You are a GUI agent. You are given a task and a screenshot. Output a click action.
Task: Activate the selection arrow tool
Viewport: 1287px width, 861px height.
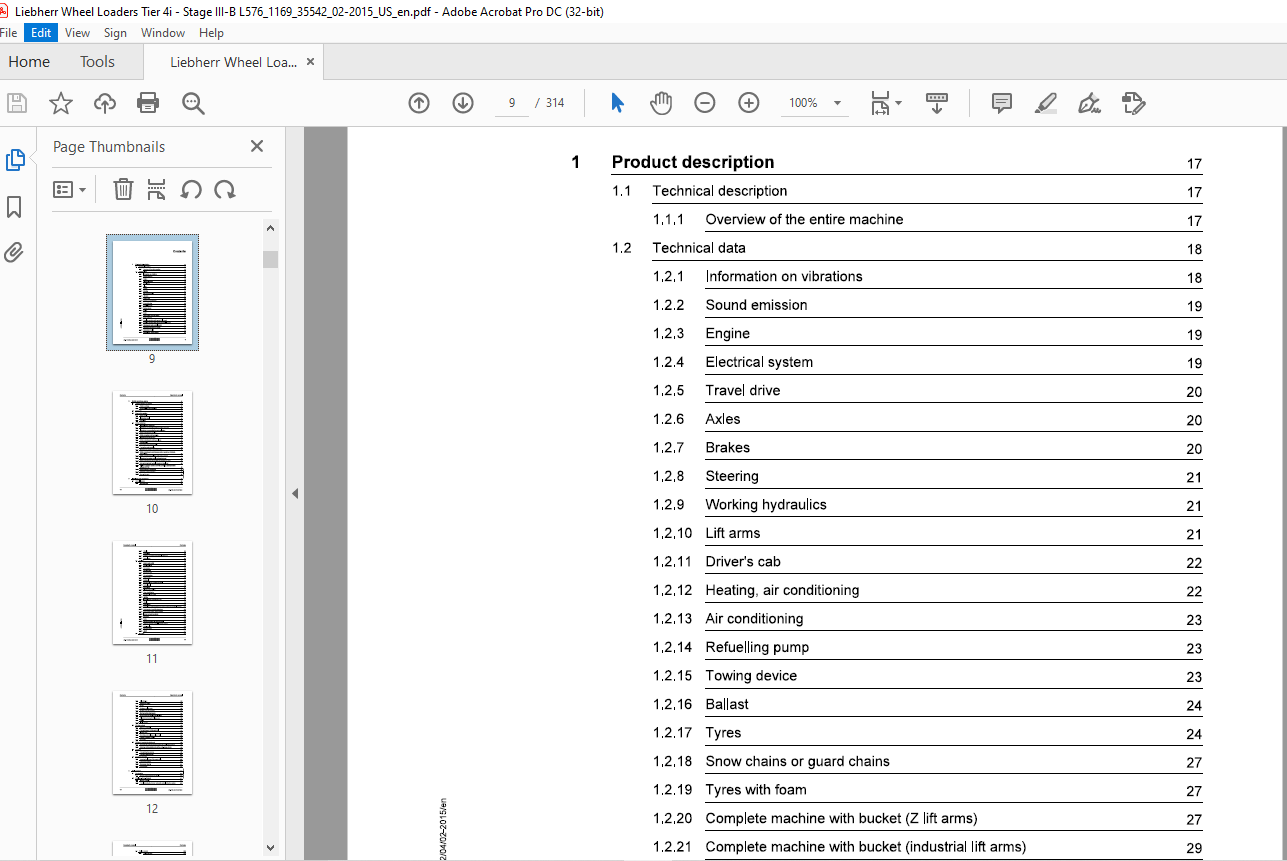click(617, 103)
